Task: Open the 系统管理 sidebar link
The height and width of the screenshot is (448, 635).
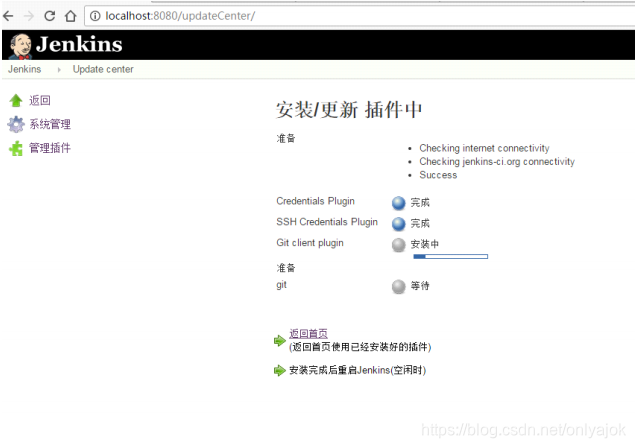Action: (50, 124)
